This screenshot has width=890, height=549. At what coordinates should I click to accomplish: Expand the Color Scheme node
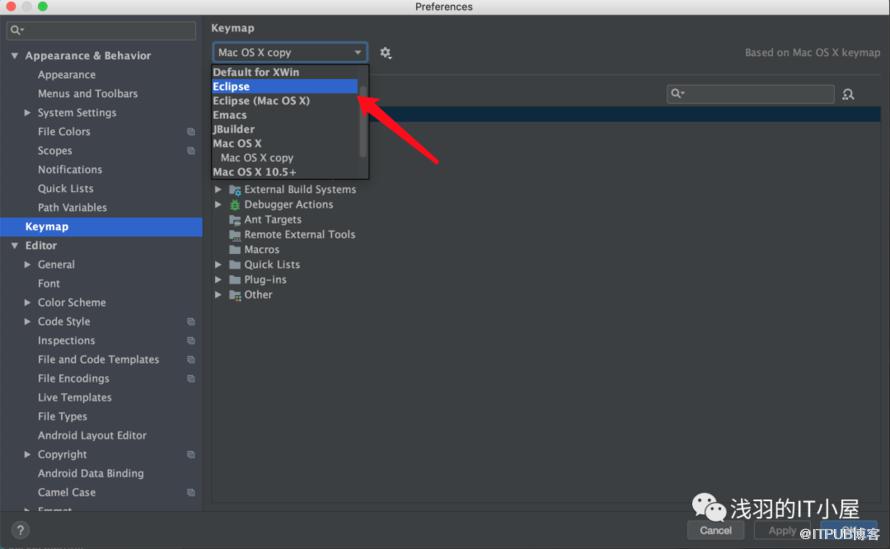pos(27,303)
